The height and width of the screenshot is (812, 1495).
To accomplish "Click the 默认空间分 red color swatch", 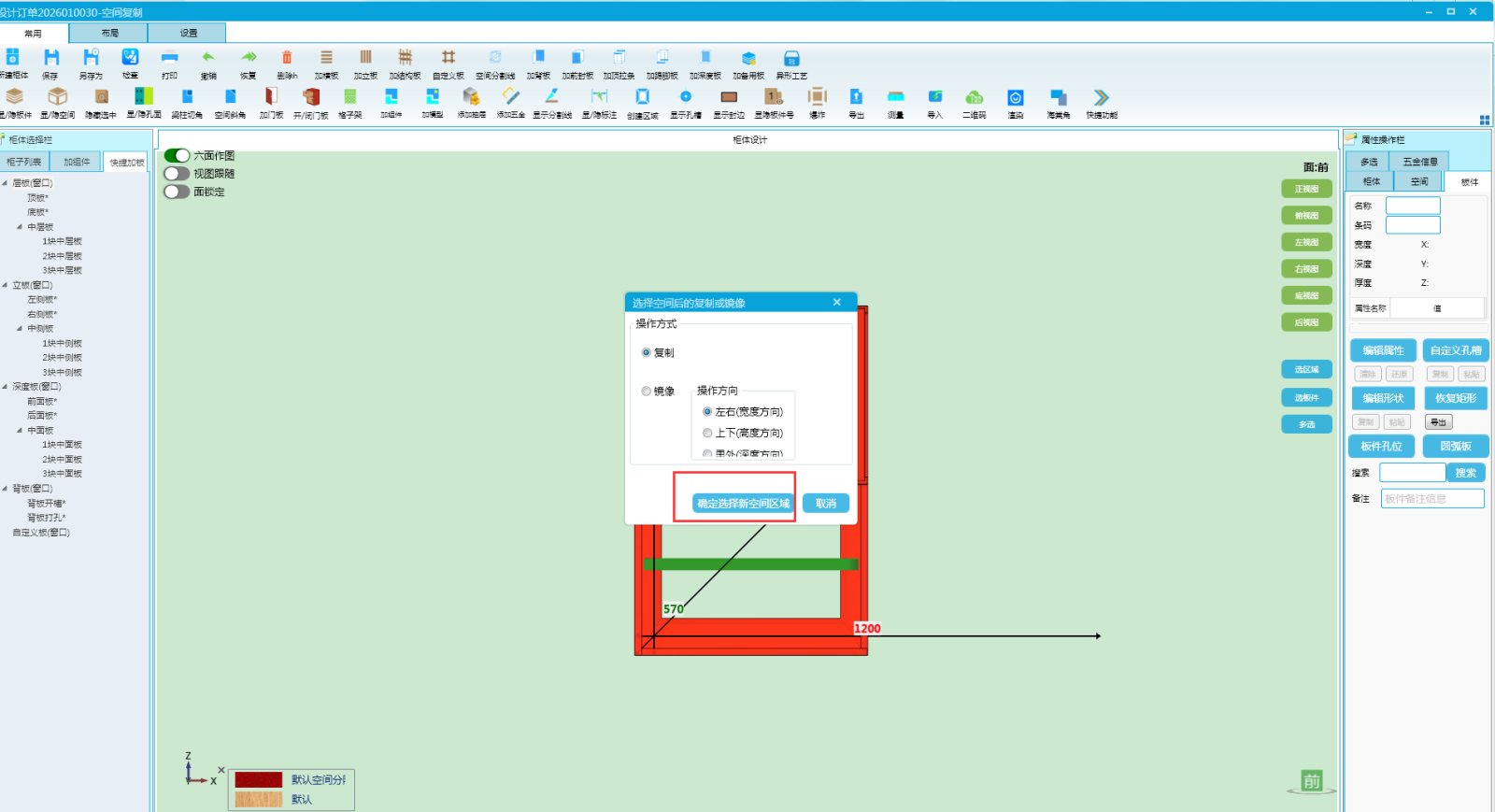I will [258, 779].
